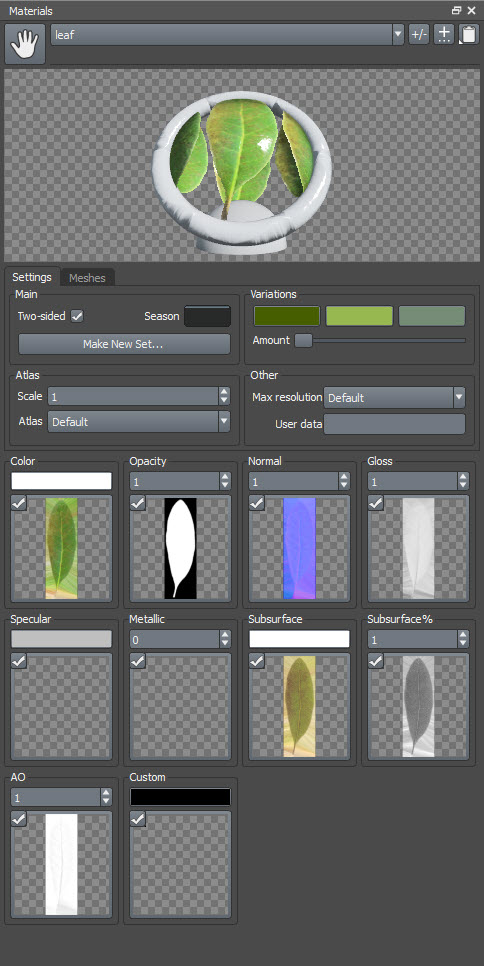The image size is (484, 966).
Task: Click the Make New Set button
Action: [124, 344]
